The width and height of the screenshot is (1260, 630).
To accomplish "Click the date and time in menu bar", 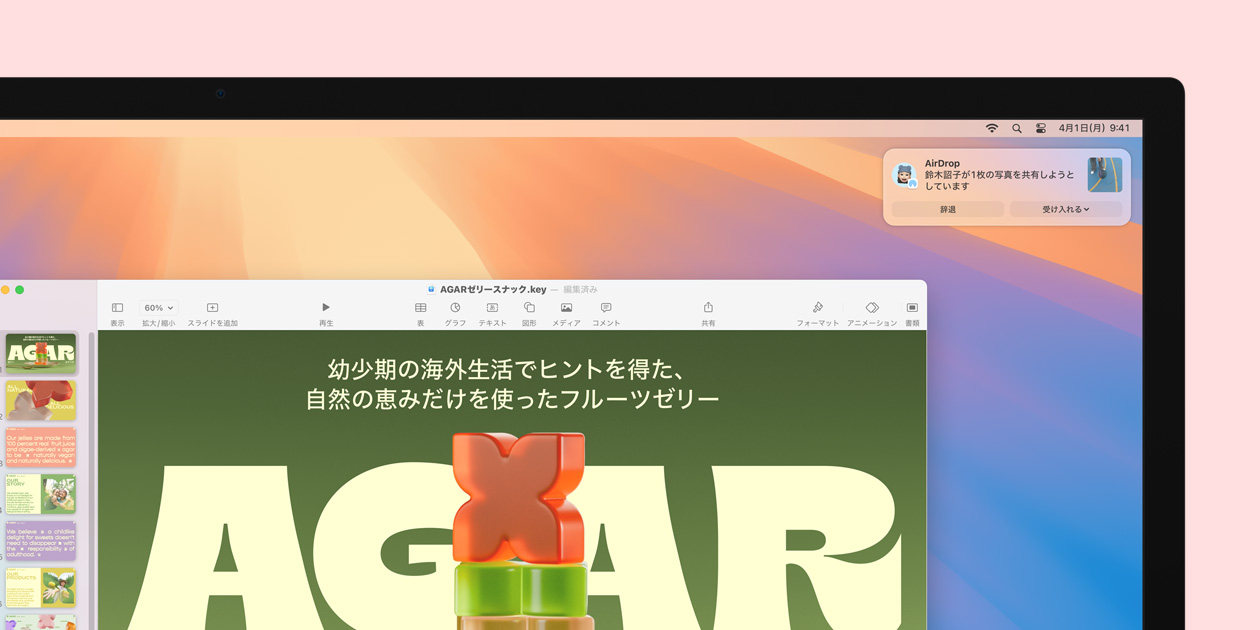I will (1094, 128).
